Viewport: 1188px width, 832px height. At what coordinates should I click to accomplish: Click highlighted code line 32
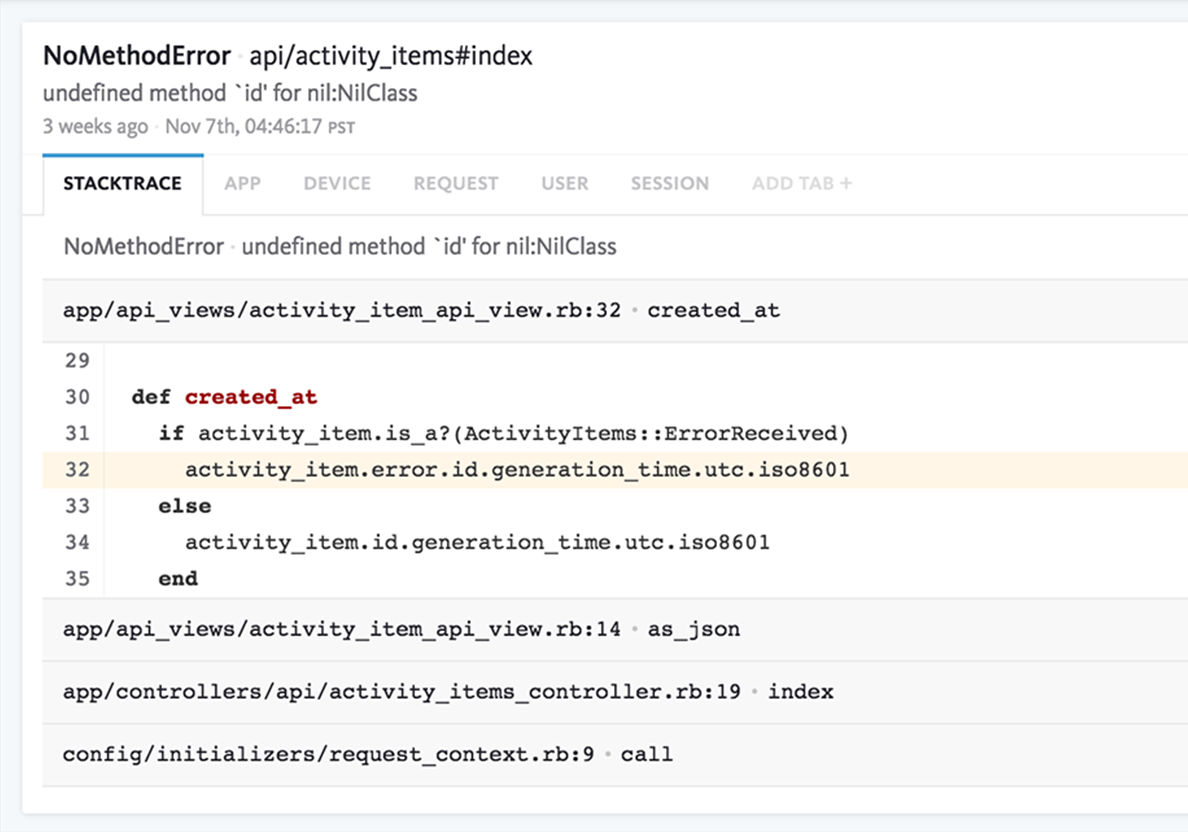tap(615, 470)
